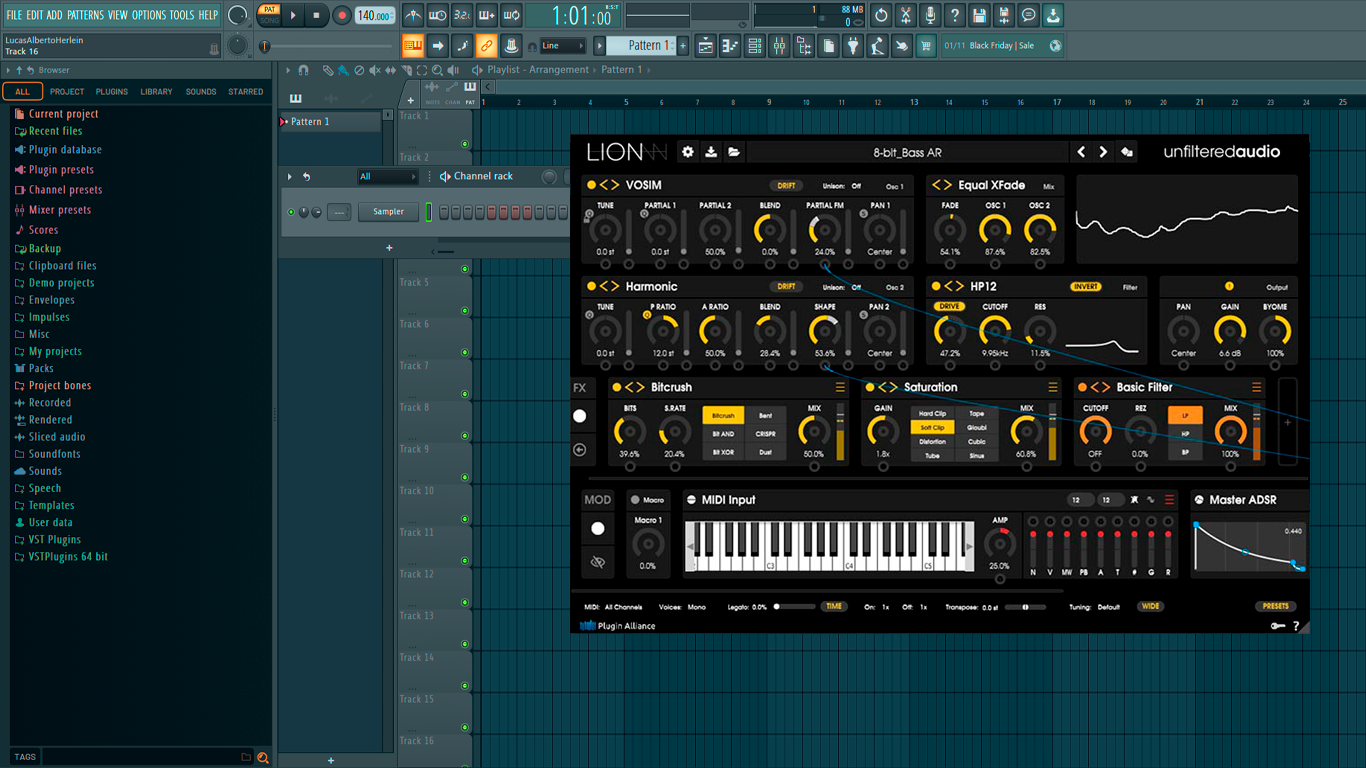Adjust Transpose slider in LION
Image resolution: width=1366 pixels, height=768 pixels.
tap(1023, 607)
